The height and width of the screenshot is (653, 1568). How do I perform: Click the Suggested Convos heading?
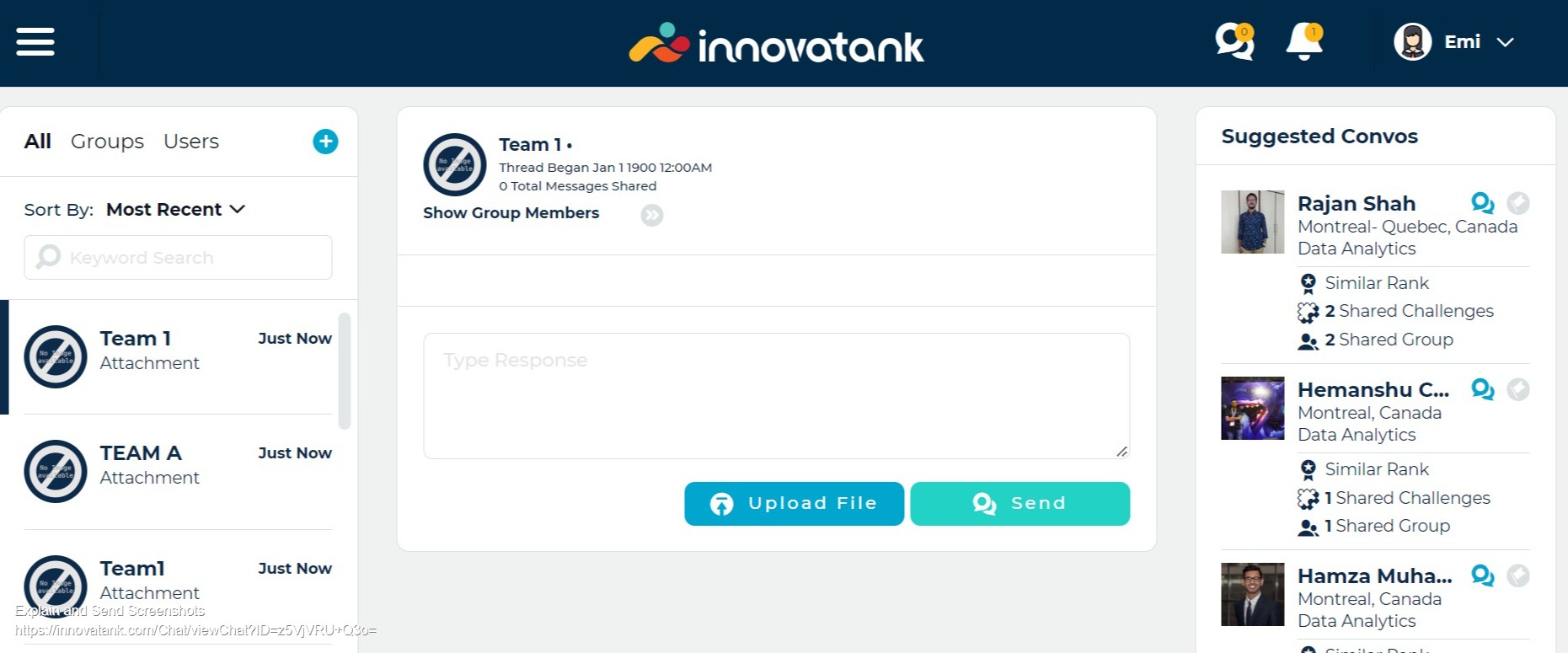coord(1319,136)
